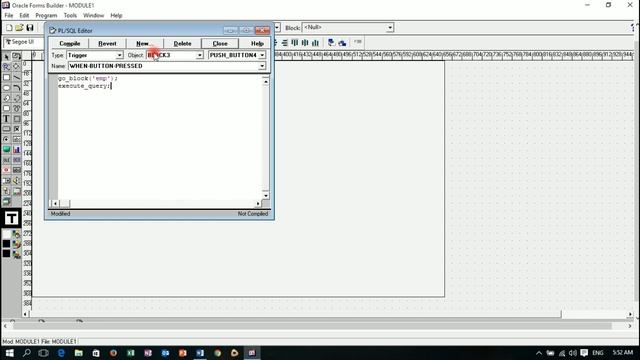
Task: Click the Send to Back icon
Action: (342, 42)
